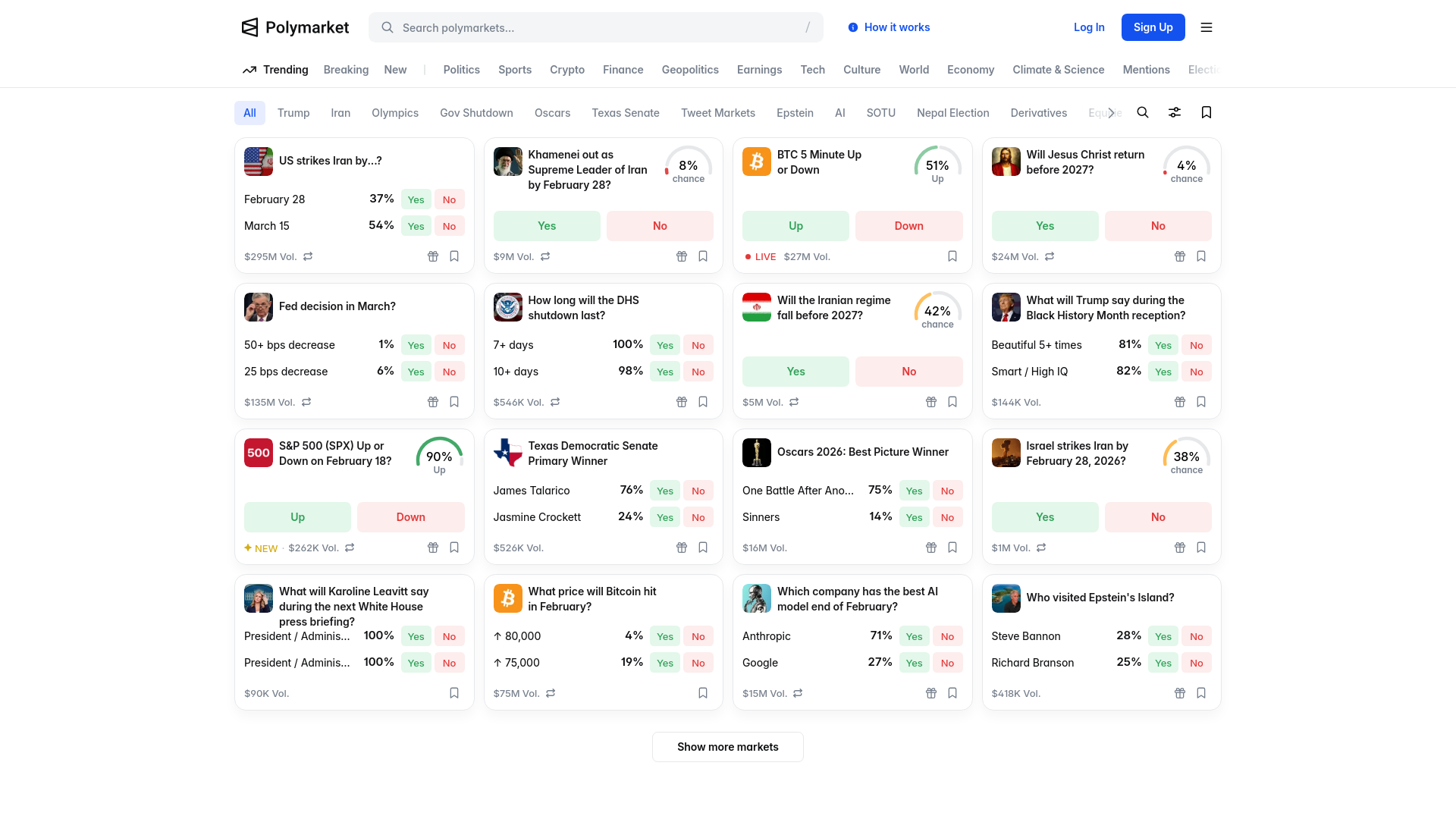Bookmark the Epstein's Island market

tap(1201, 693)
